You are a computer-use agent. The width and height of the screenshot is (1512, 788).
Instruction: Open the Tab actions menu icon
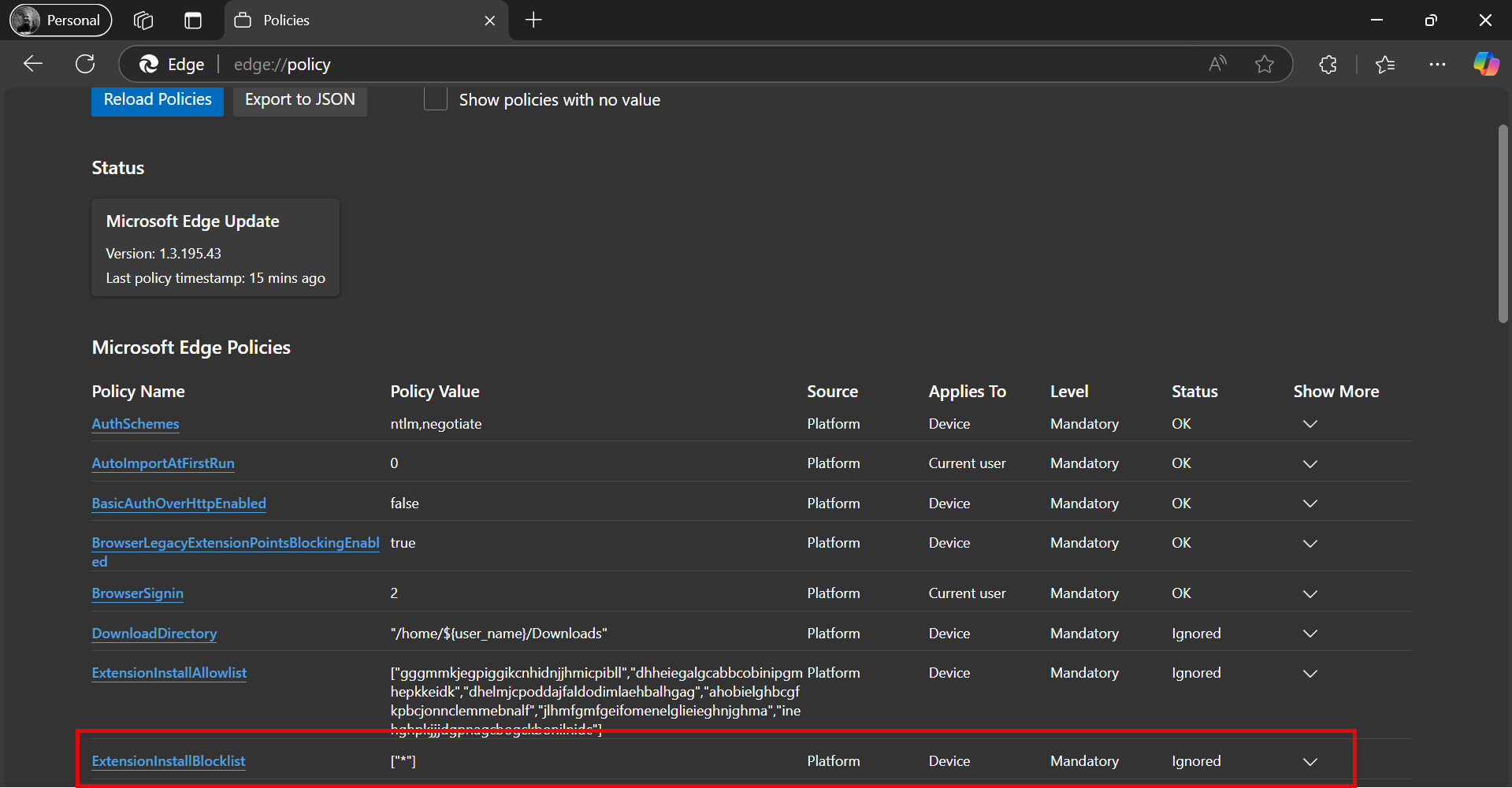(193, 20)
